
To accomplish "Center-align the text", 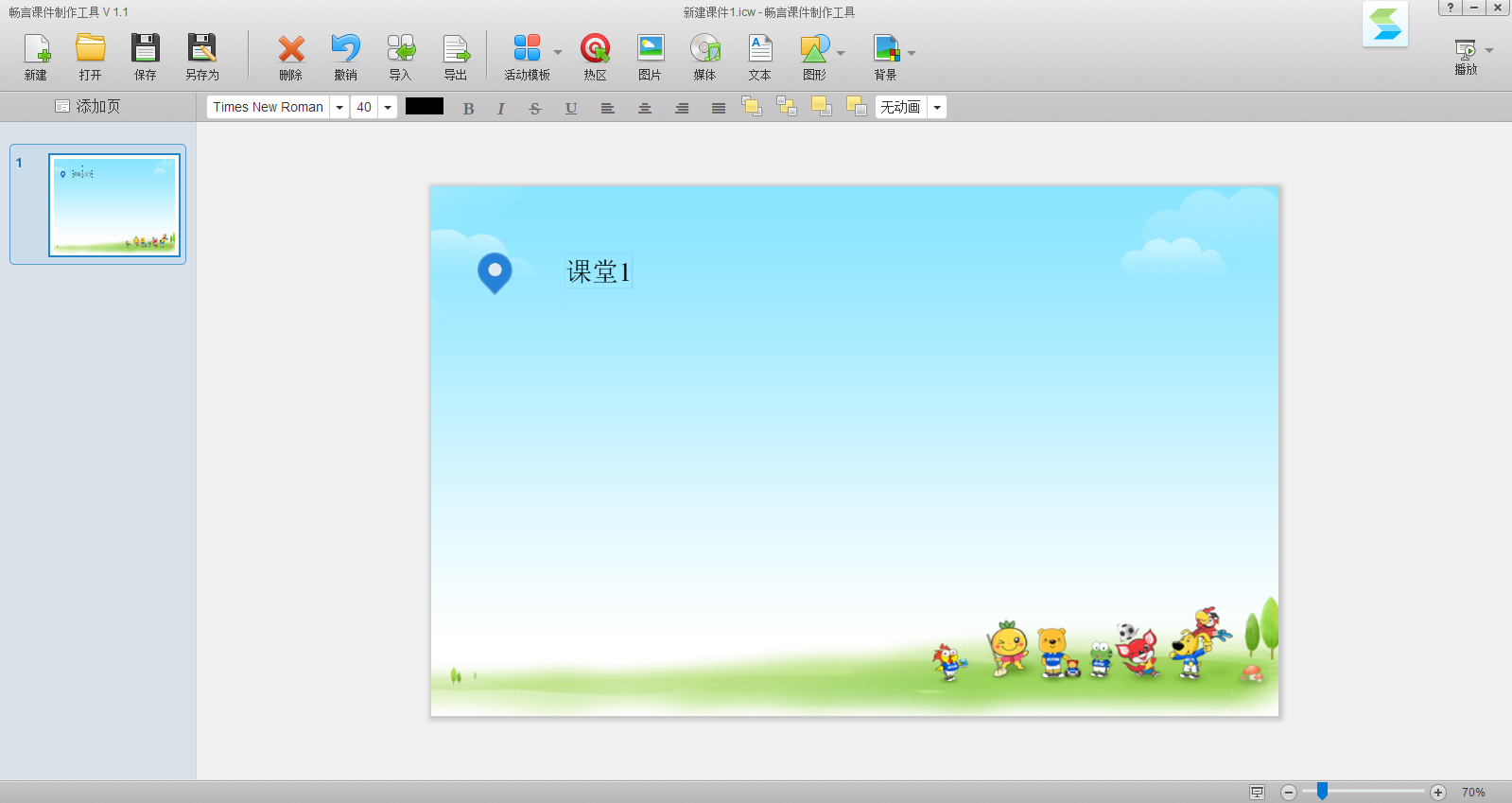I will pyautogui.click(x=645, y=108).
